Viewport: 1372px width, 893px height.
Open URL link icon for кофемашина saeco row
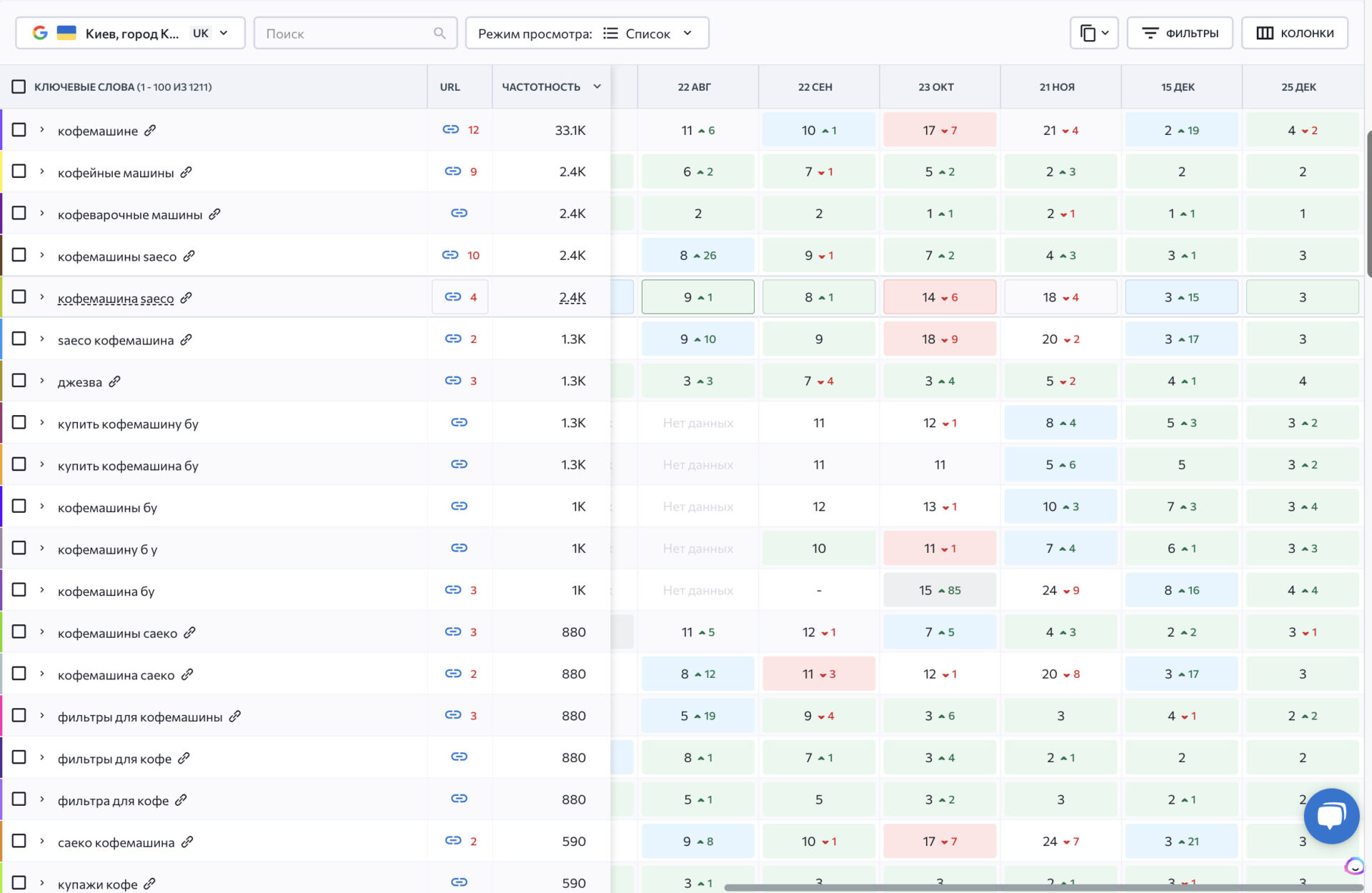click(x=453, y=296)
